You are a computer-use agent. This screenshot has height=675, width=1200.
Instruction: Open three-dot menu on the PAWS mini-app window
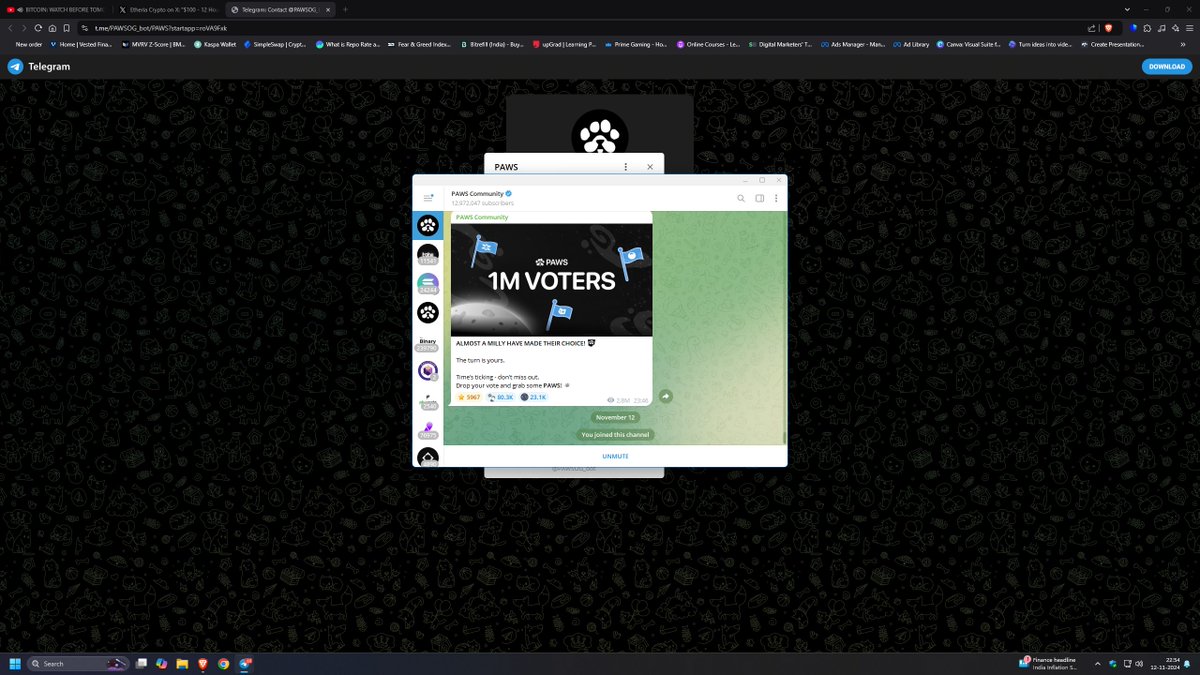pyautogui.click(x=626, y=167)
